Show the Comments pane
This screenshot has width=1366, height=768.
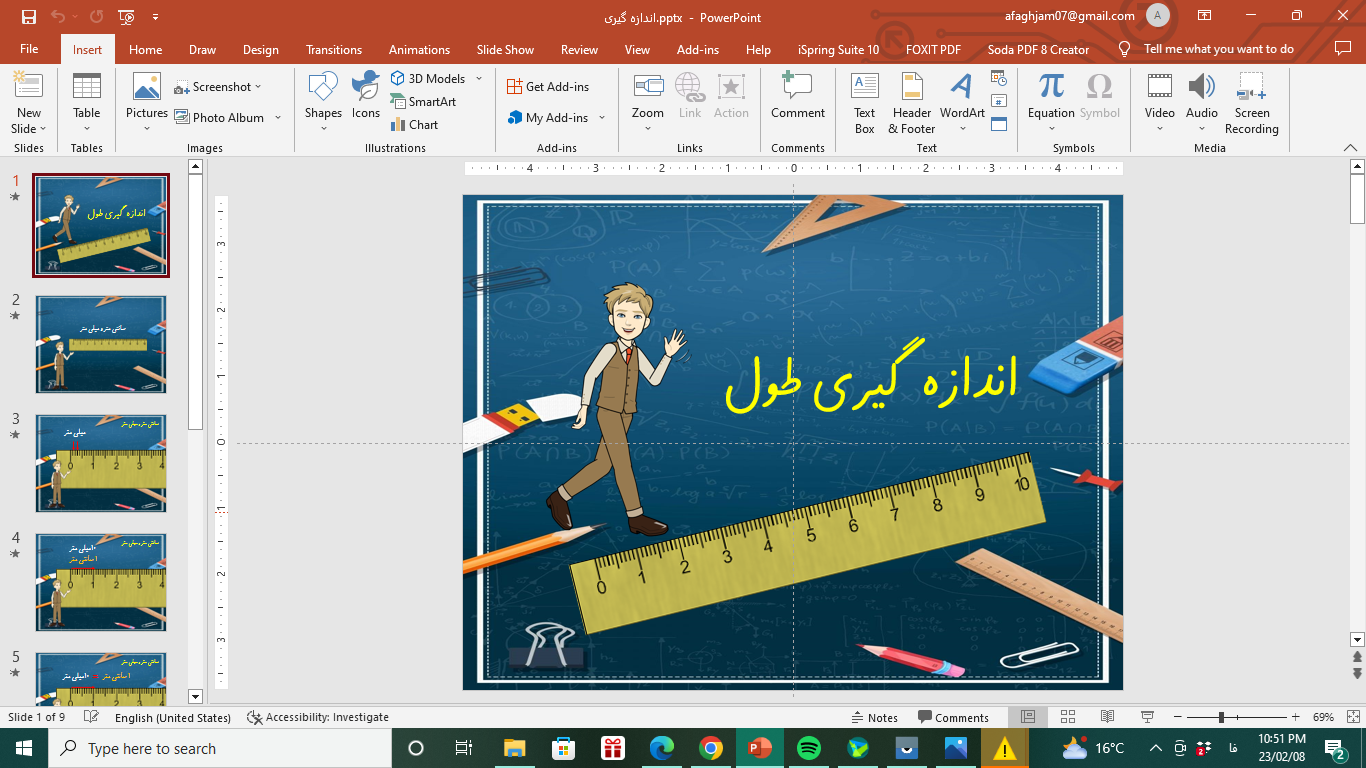tap(955, 717)
